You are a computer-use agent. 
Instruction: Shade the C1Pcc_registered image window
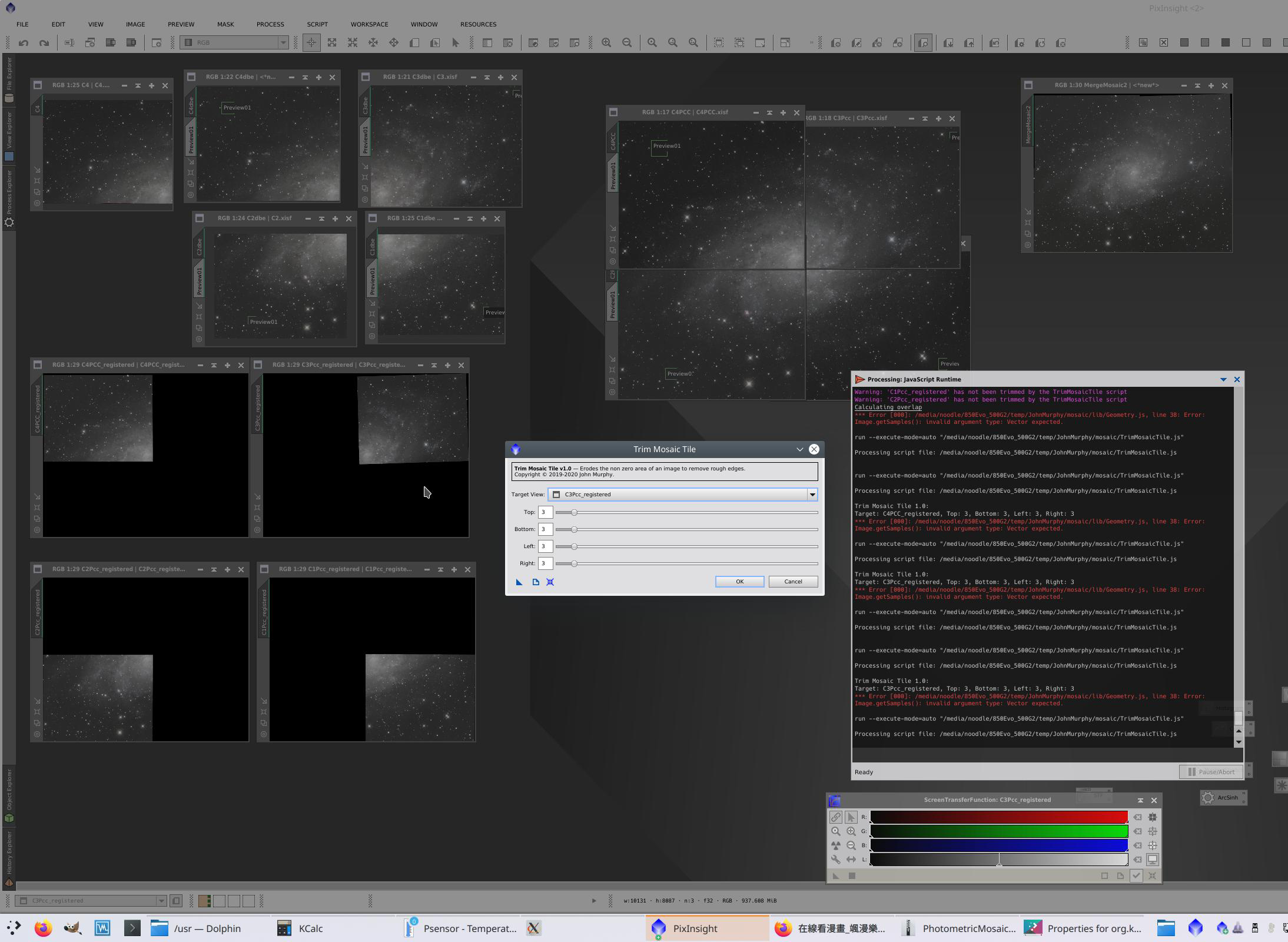click(x=440, y=569)
